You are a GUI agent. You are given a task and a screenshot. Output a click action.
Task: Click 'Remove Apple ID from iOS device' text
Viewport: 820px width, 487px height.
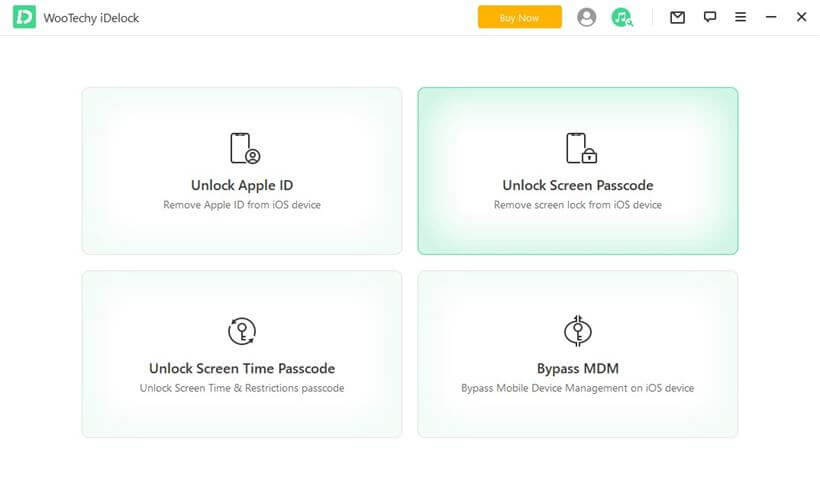click(x=242, y=205)
